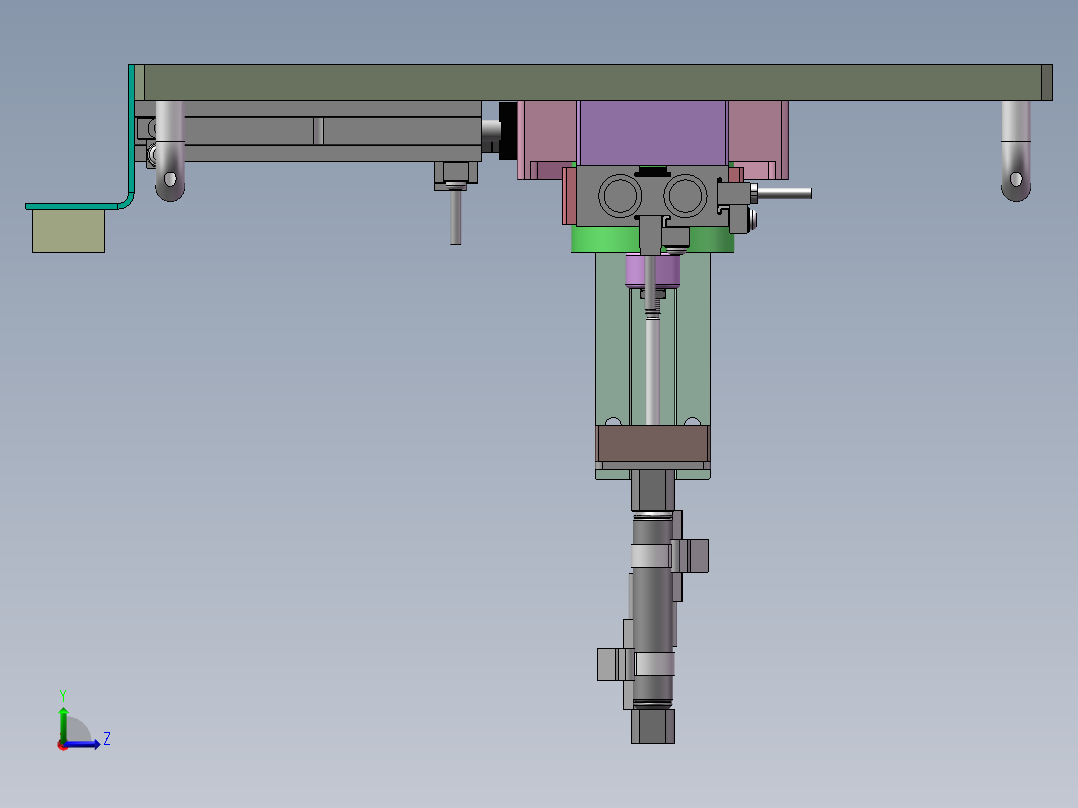Select the black coupling beside the gray actuator
Screen dimensions: 1078x808
coord(508,131)
